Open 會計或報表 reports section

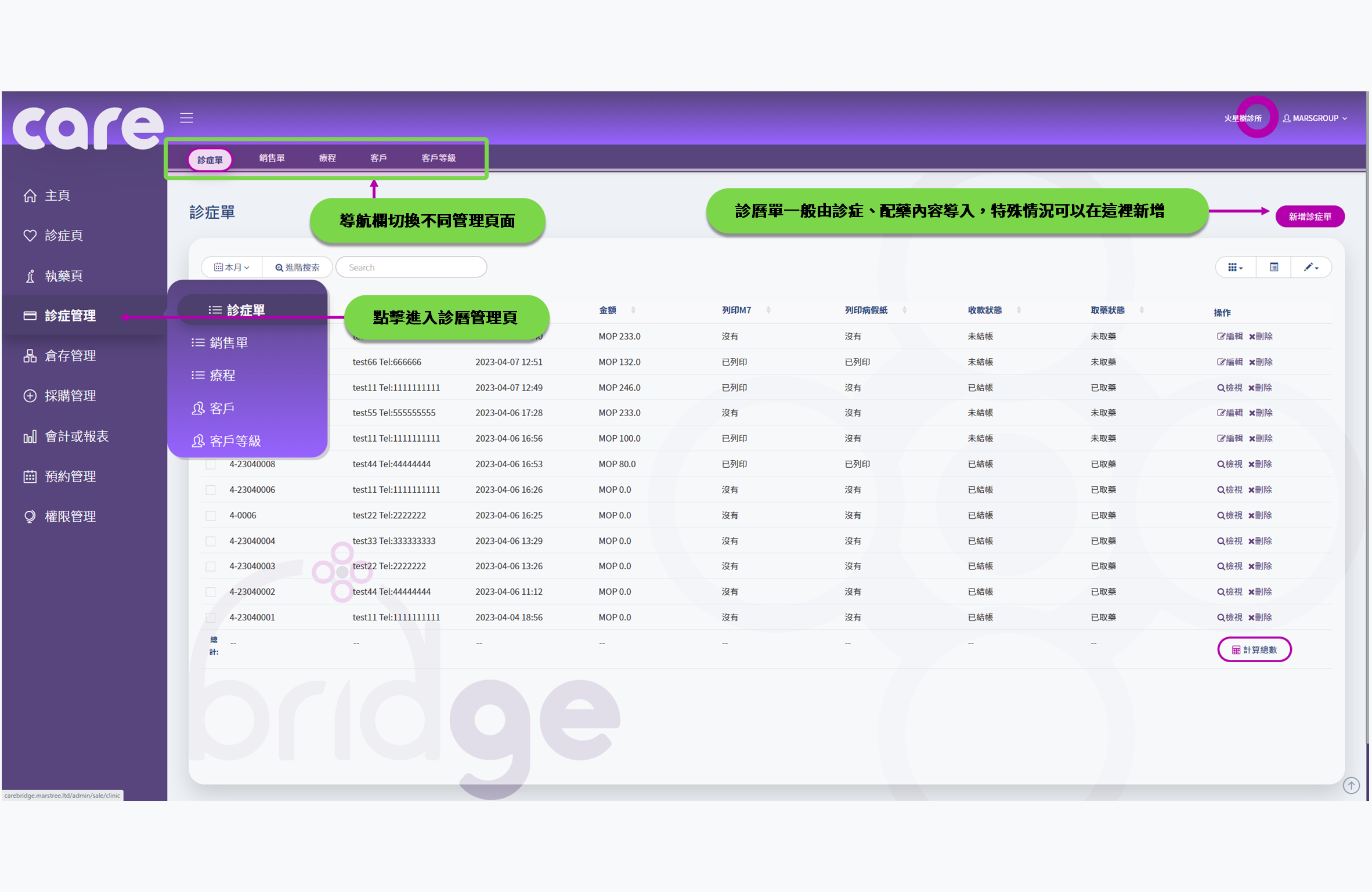[76, 436]
